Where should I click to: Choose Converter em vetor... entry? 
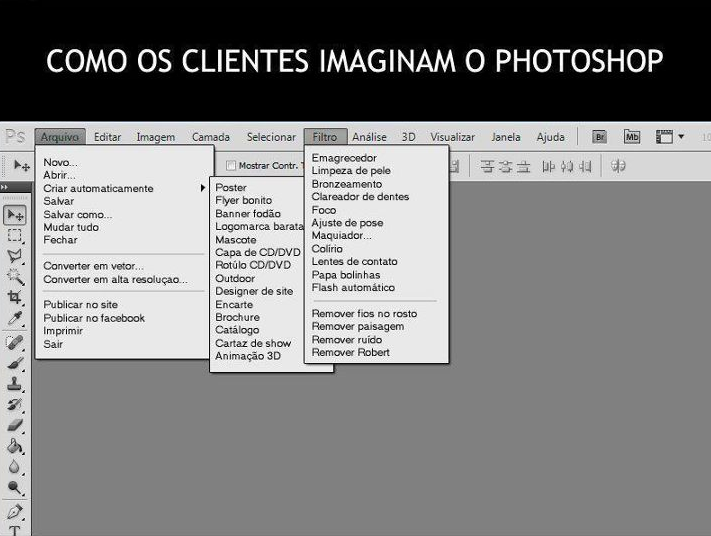coord(93,266)
